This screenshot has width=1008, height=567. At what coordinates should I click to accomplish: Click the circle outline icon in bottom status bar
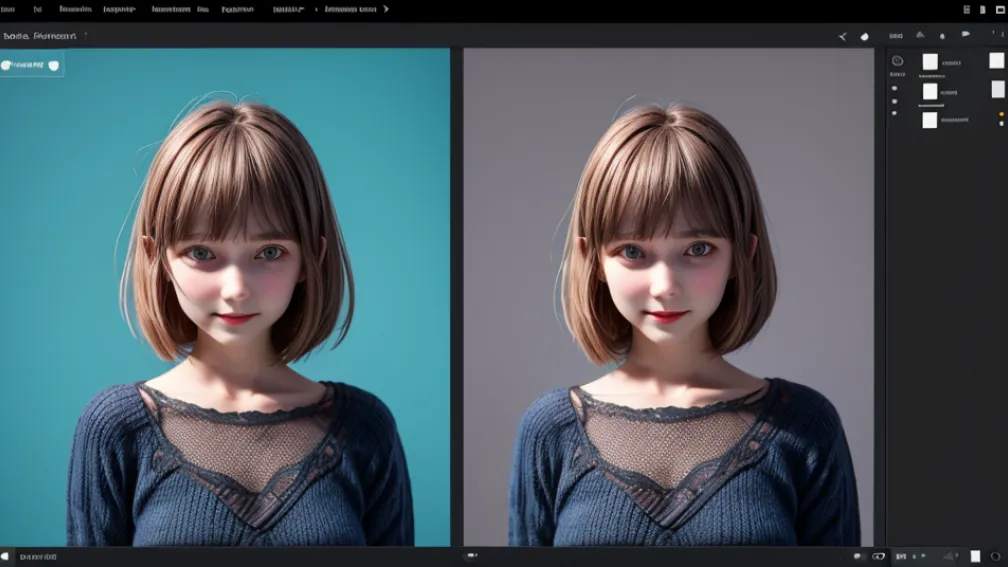pos(996,556)
